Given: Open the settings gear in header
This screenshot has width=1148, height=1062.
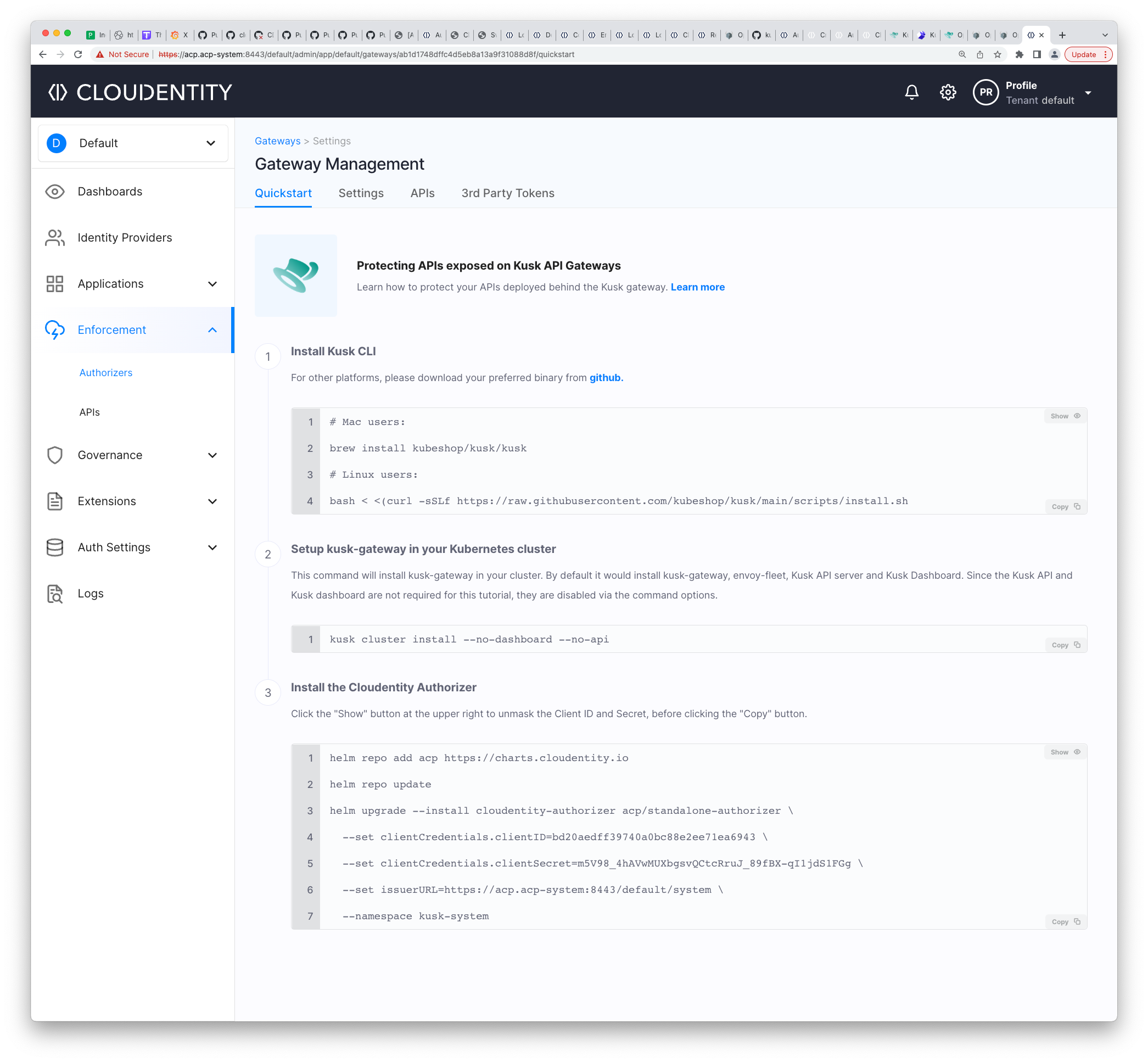Looking at the screenshot, I should 948,92.
